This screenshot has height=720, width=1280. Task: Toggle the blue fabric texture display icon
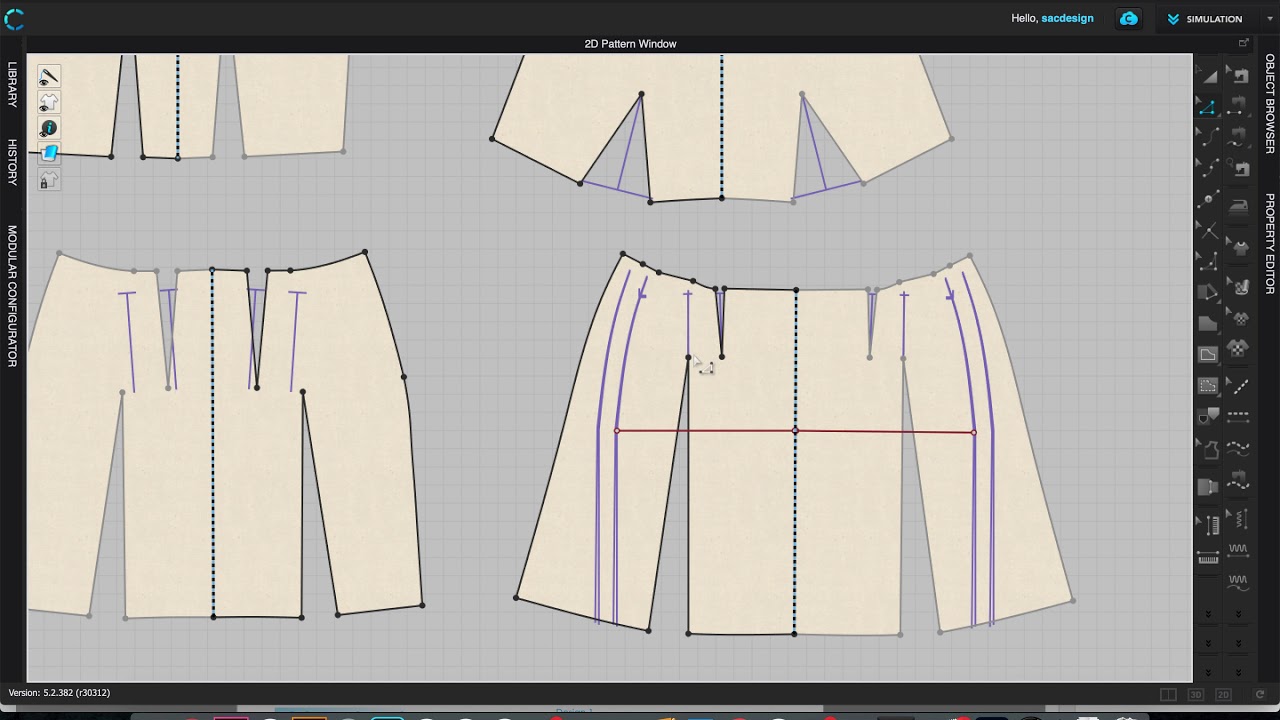point(49,154)
